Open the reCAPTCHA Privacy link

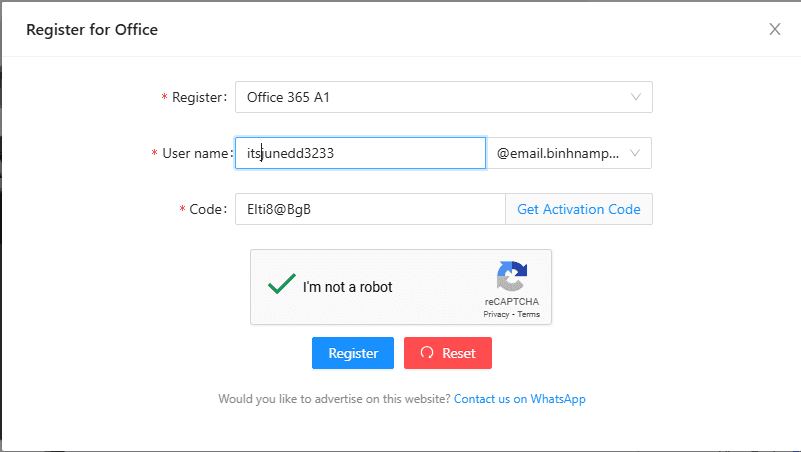click(x=496, y=314)
